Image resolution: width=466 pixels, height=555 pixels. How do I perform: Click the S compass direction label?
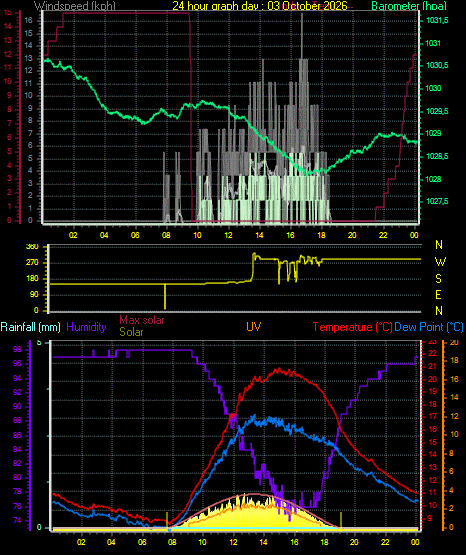click(438, 279)
